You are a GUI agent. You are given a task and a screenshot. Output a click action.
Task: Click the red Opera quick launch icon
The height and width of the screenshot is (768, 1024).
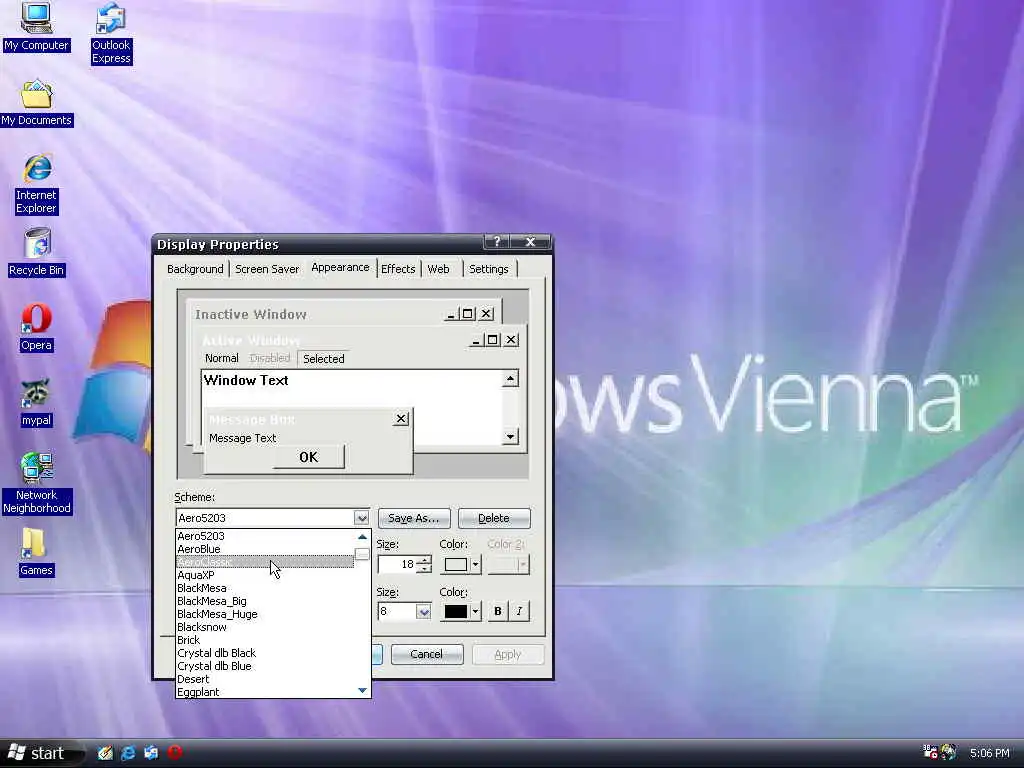coord(174,753)
